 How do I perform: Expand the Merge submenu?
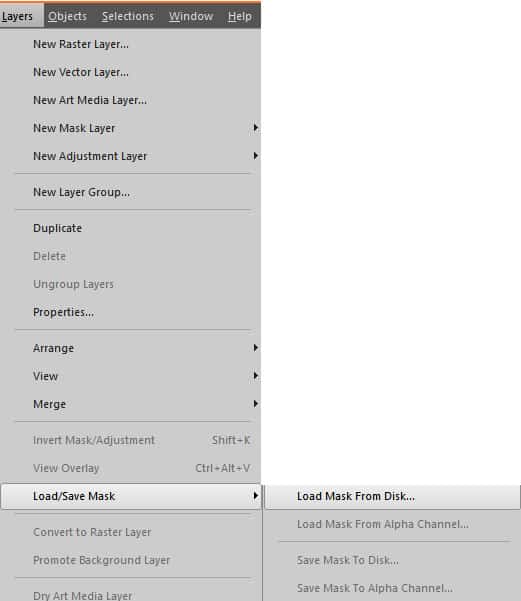130,404
